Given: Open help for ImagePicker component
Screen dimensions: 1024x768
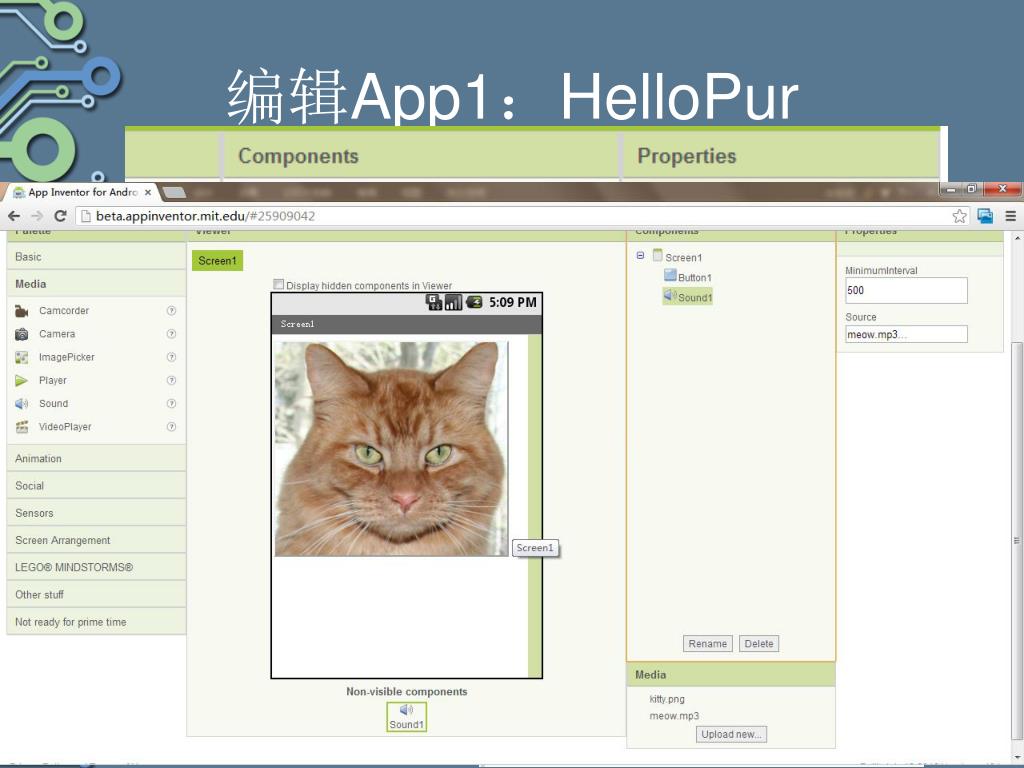Looking at the screenshot, I should tap(171, 357).
